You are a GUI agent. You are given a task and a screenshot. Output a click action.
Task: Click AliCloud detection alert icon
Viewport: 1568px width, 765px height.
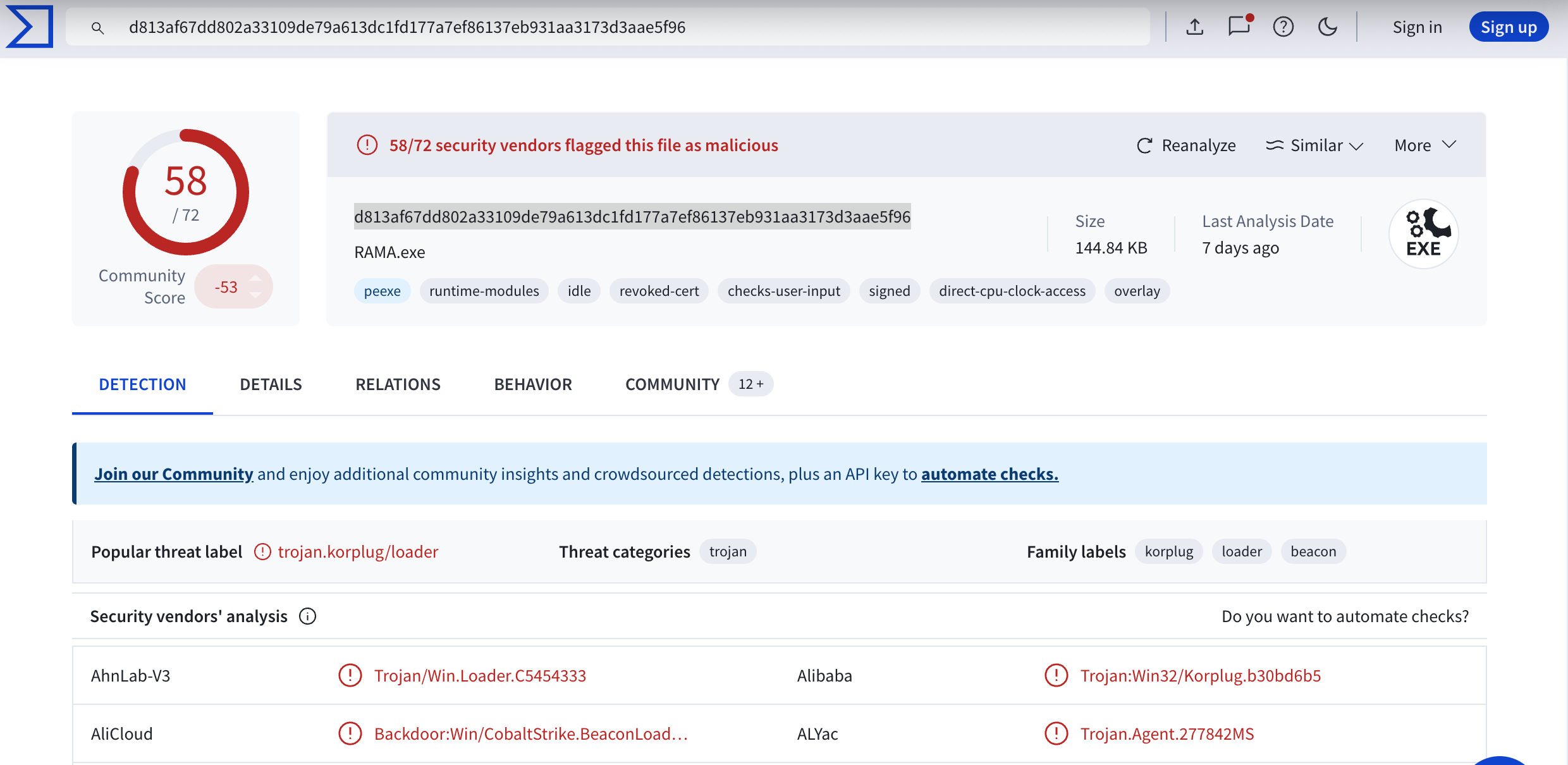(x=350, y=733)
